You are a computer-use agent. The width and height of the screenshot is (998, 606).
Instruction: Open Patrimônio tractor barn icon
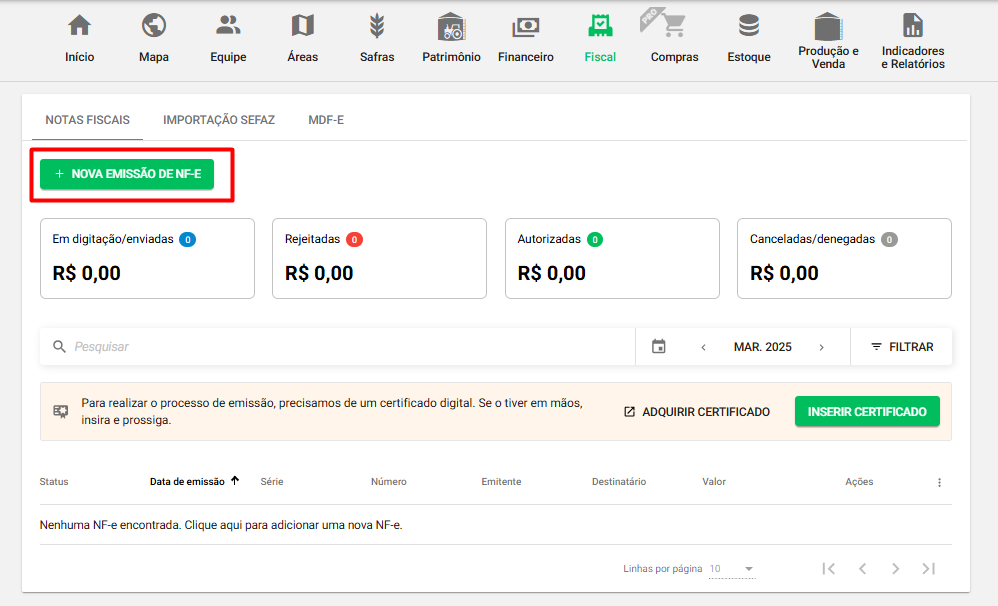coord(451,26)
